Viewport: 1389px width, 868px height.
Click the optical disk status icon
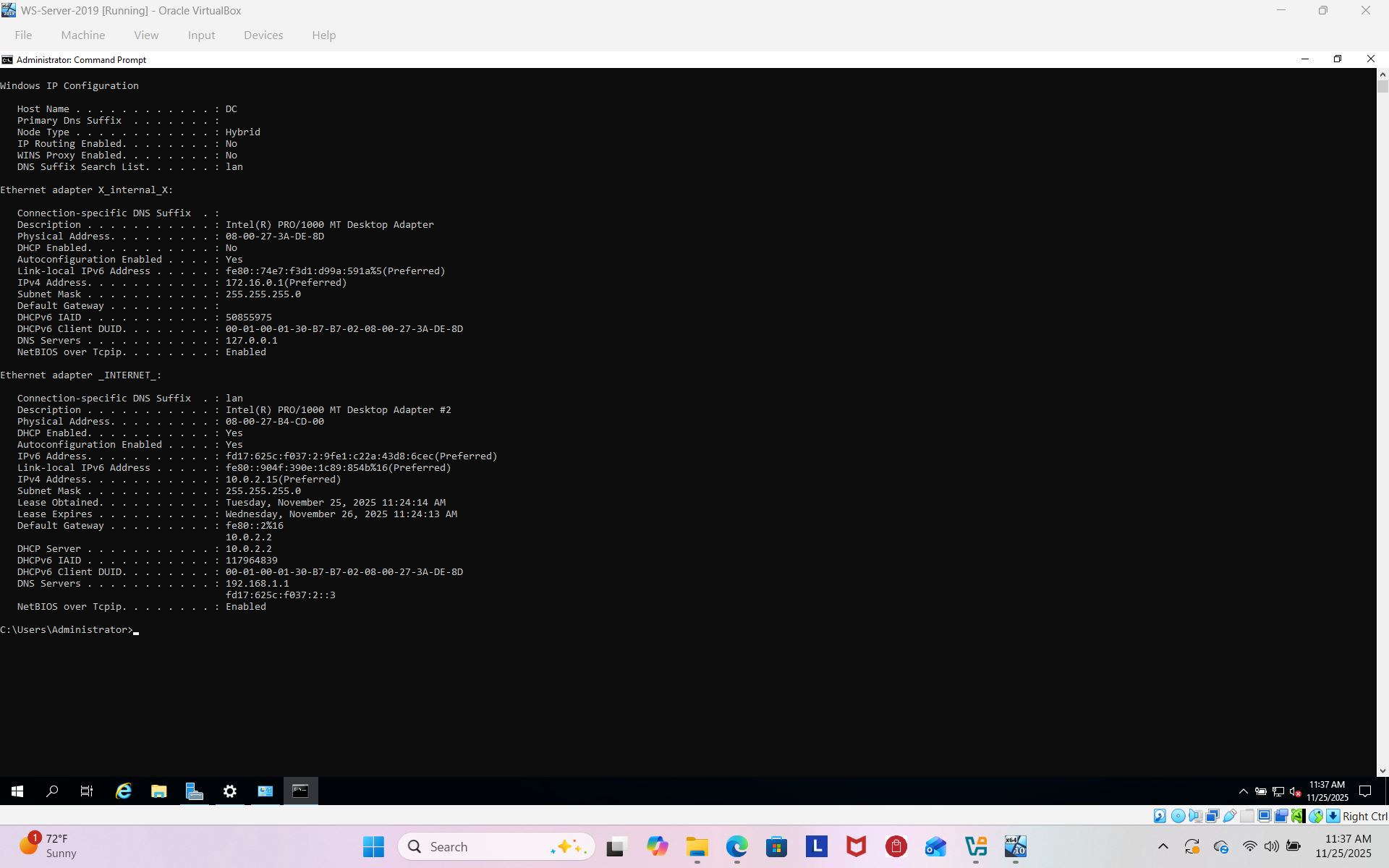click(x=1178, y=816)
